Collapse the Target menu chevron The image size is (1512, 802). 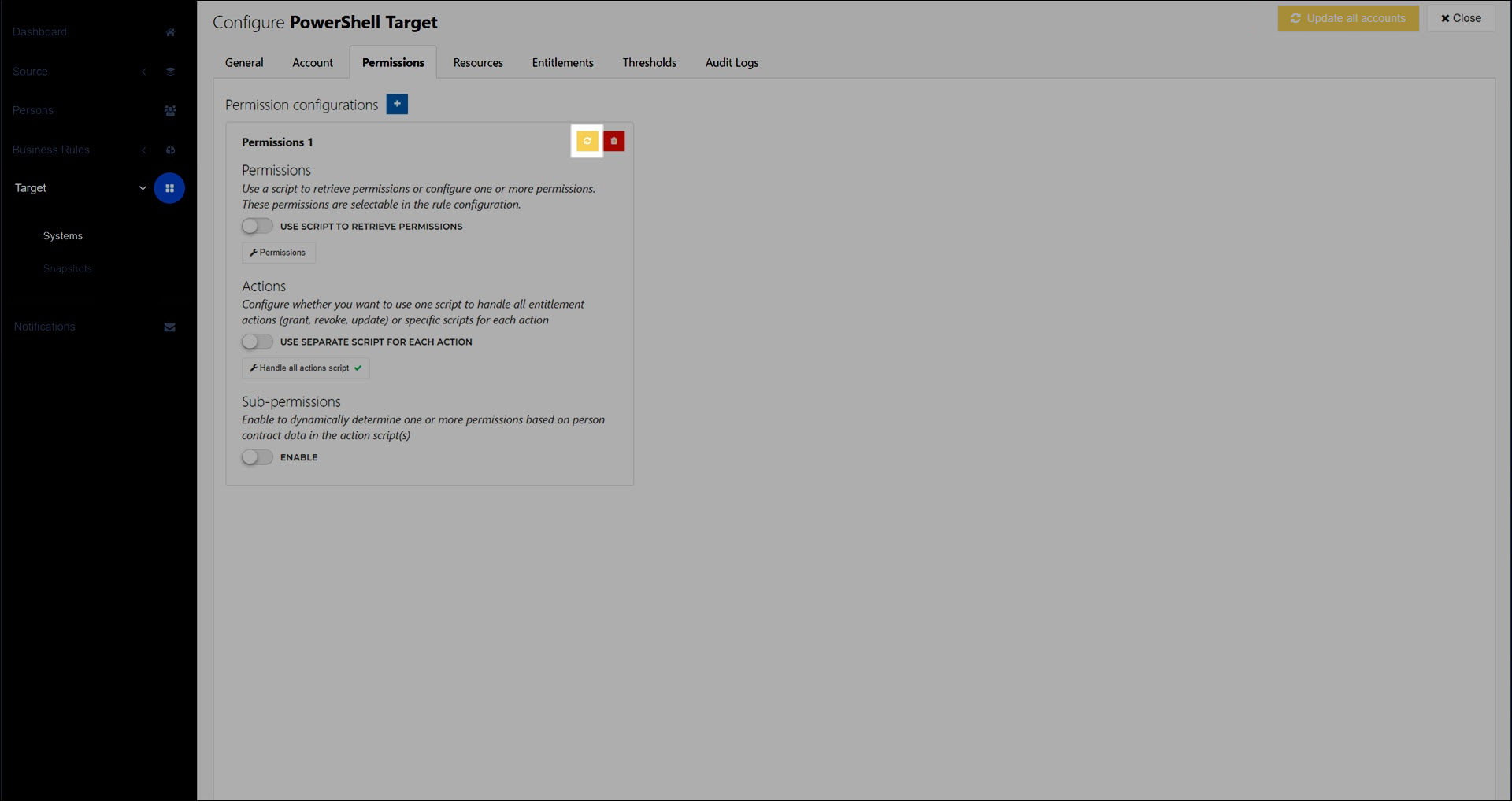pyautogui.click(x=143, y=188)
